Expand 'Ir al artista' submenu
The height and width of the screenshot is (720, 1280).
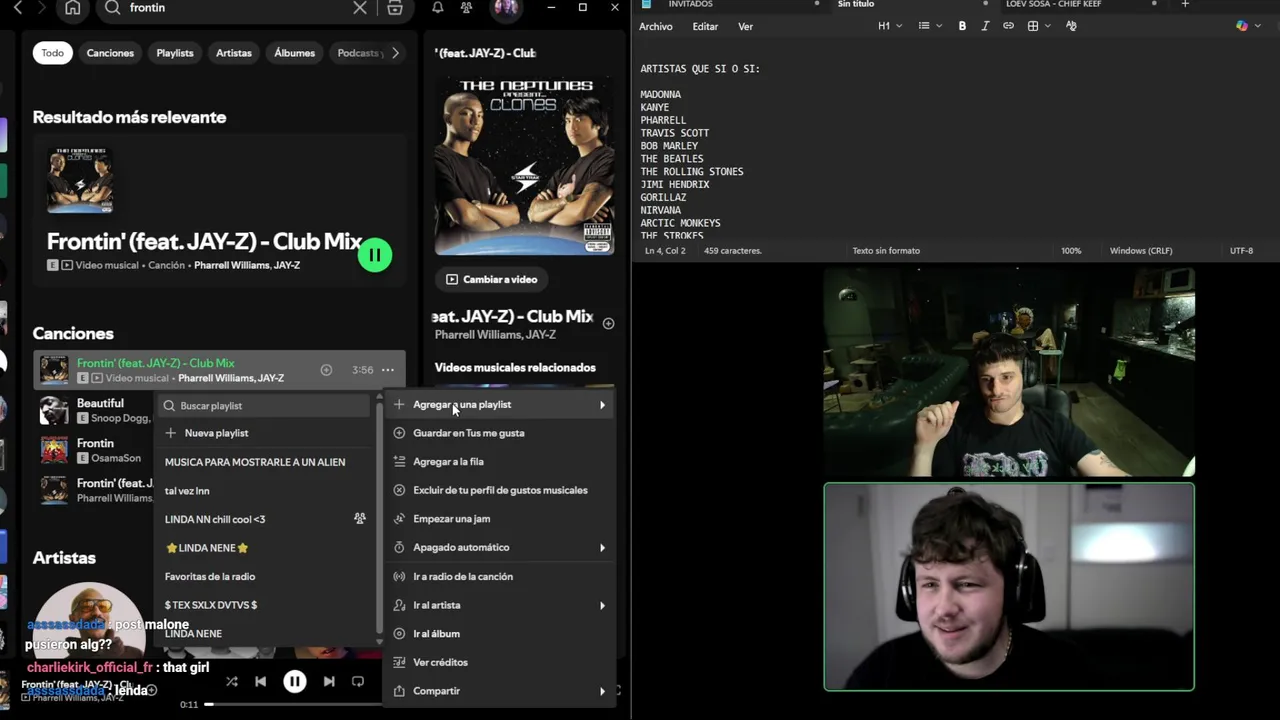(500, 605)
